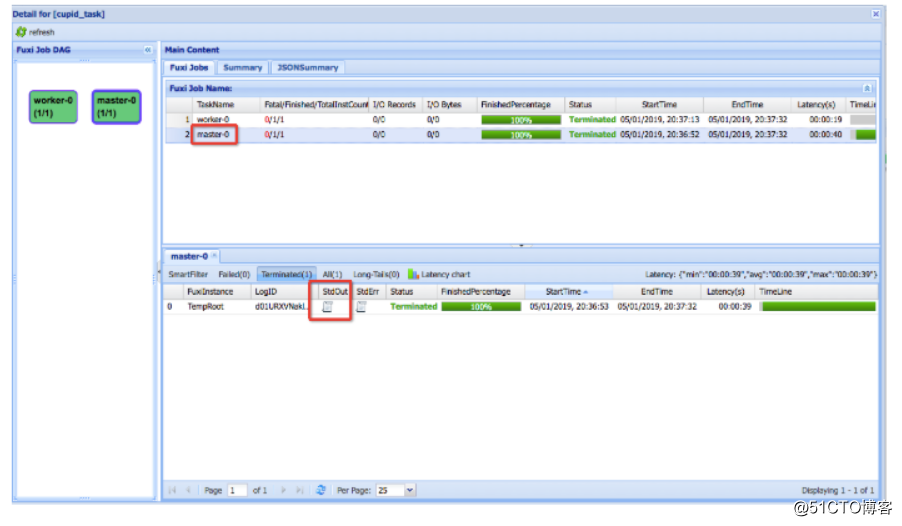Click the splitter collapse handle above master-0 tab
The width and height of the screenshot is (902, 526).
pyautogui.click(x=521, y=246)
